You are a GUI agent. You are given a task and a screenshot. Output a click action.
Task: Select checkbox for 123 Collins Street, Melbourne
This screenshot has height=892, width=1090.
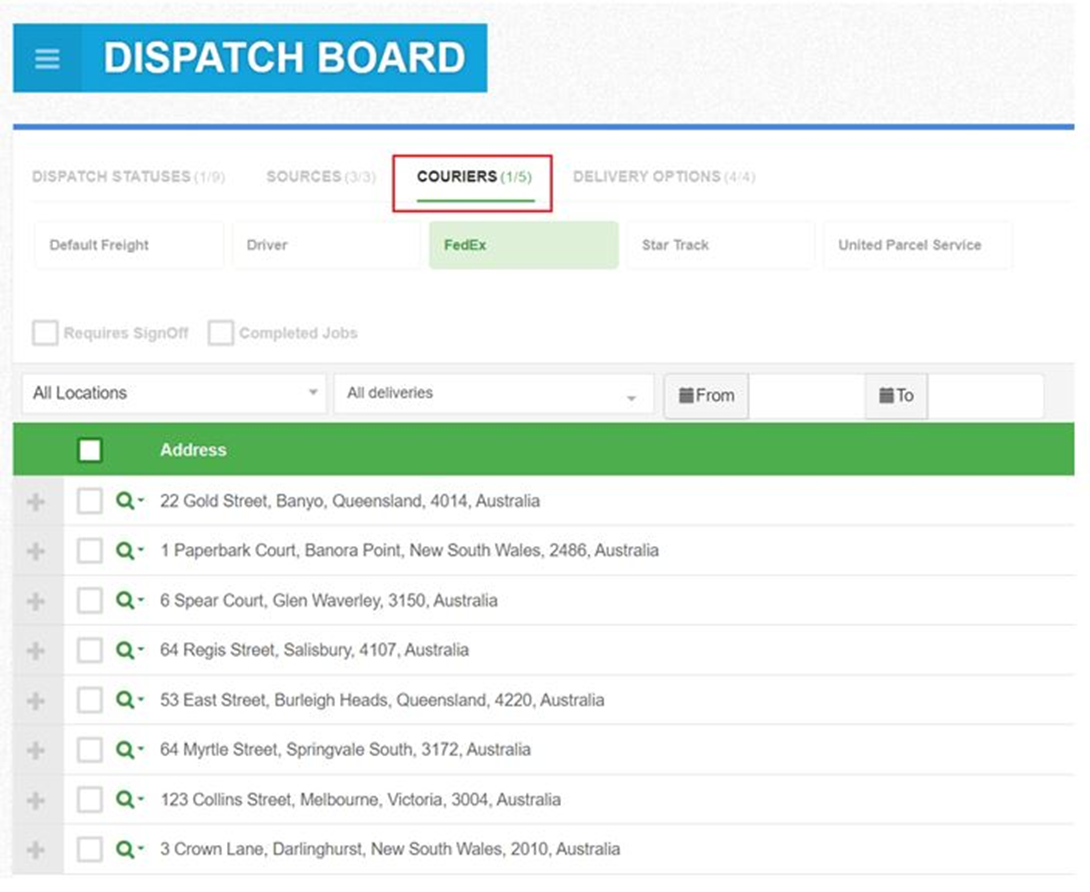tap(90, 800)
